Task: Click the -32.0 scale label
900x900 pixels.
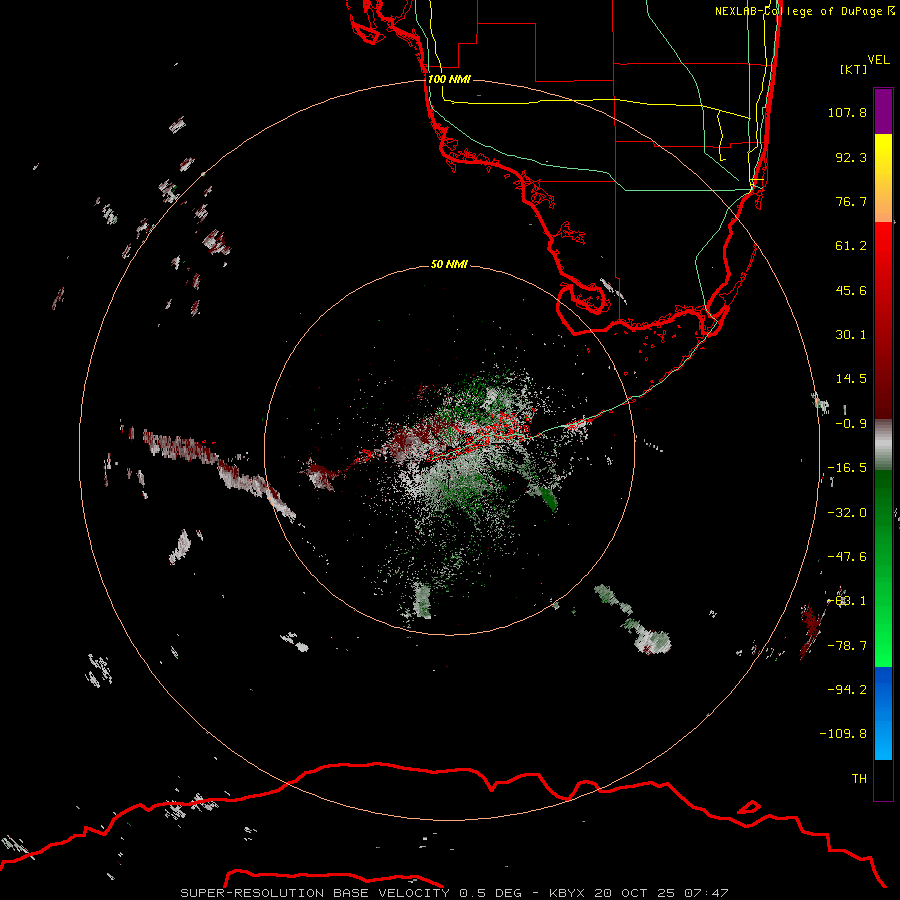Action: 847,513
